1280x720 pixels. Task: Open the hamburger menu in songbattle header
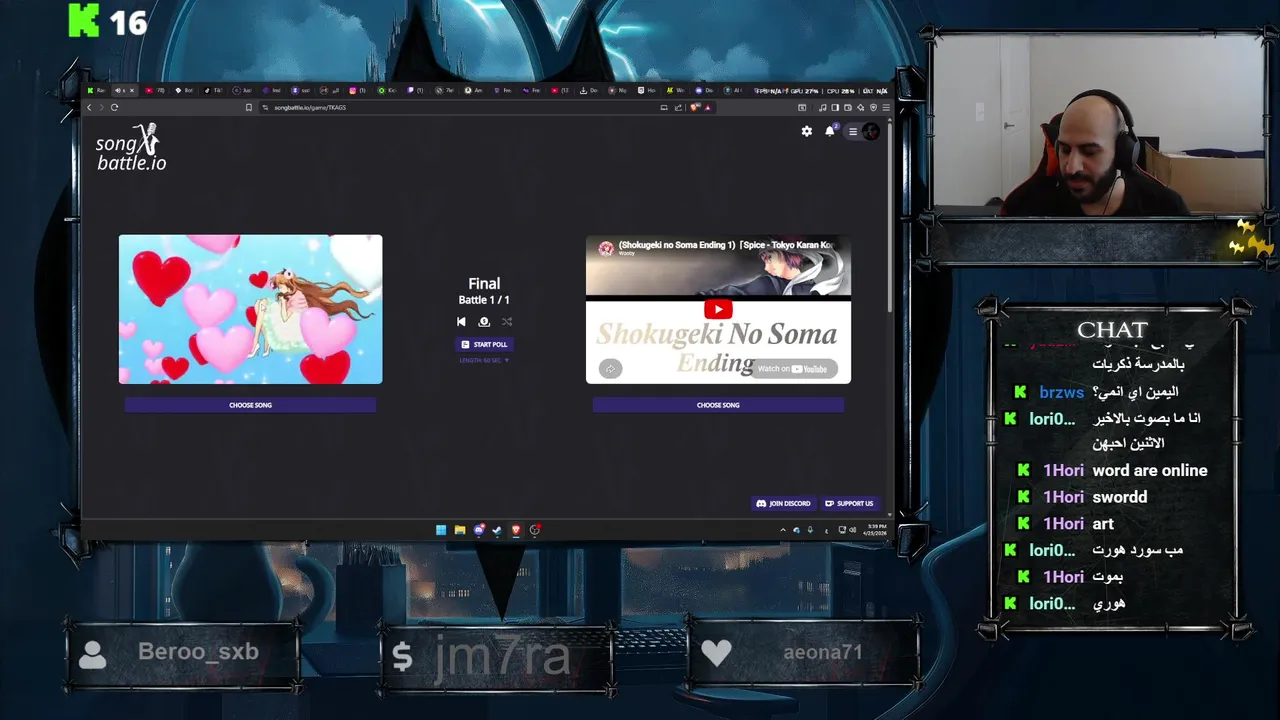click(x=853, y=131)
